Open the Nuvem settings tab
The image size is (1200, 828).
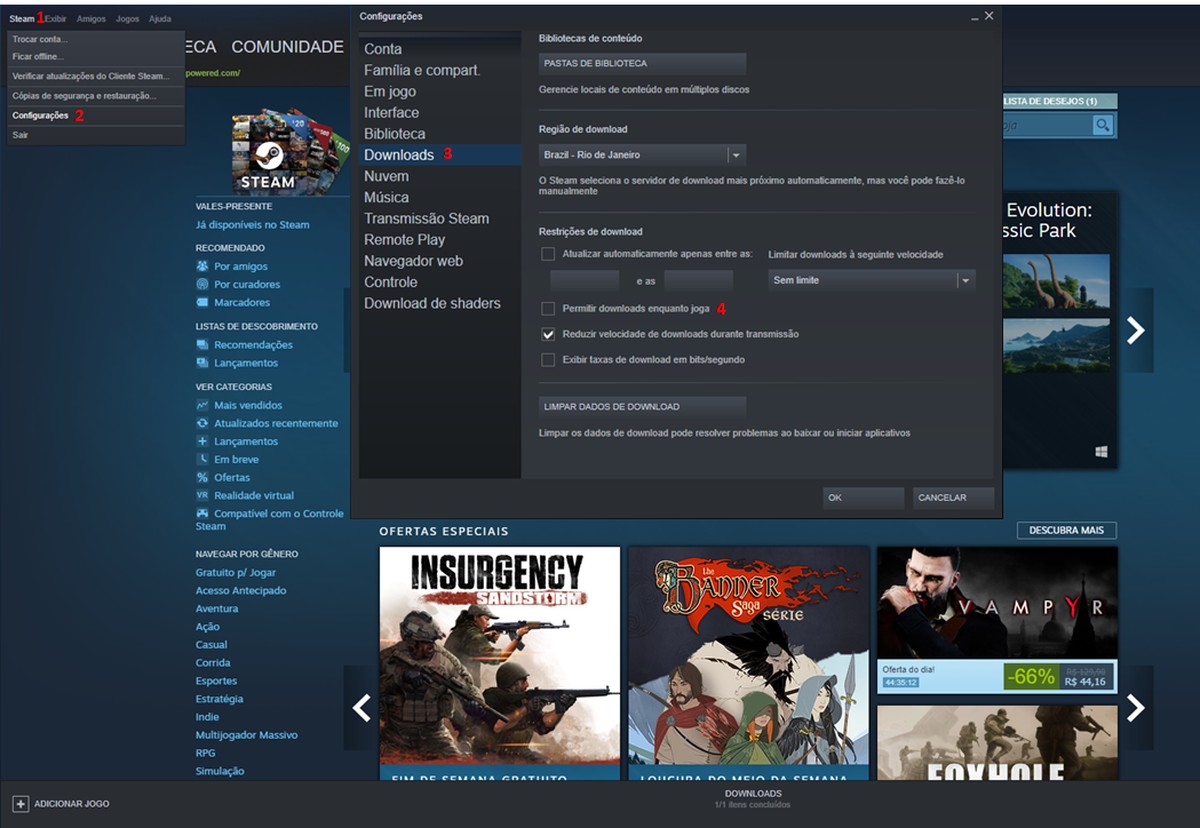coord(440,176)
